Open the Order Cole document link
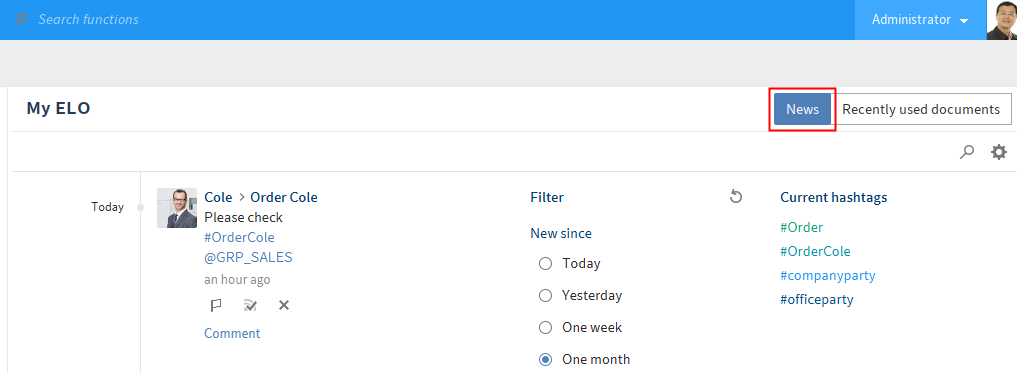The width and height of the screenshot is (1017, 373). (284, 197)
